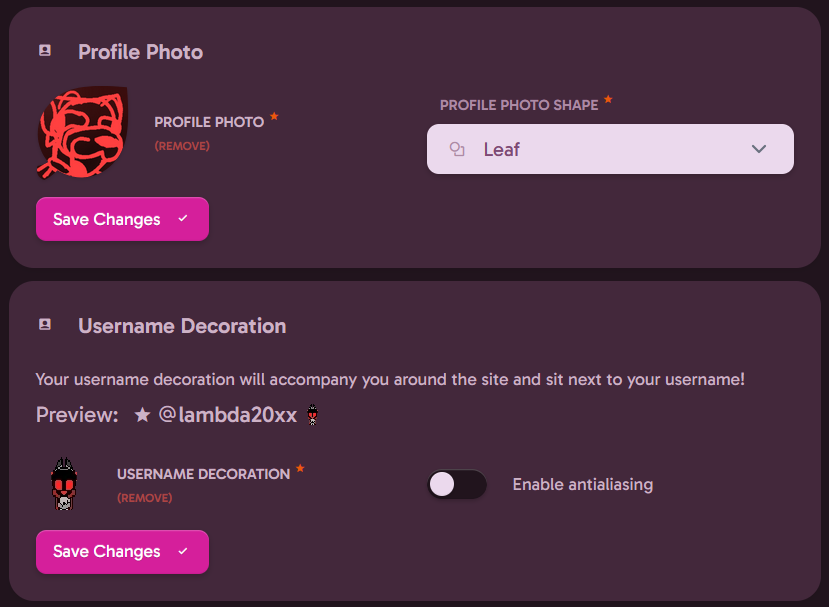829x607 pixels.
Task: Click the star icon before @lambda20xx
Action: pos(142,415)
